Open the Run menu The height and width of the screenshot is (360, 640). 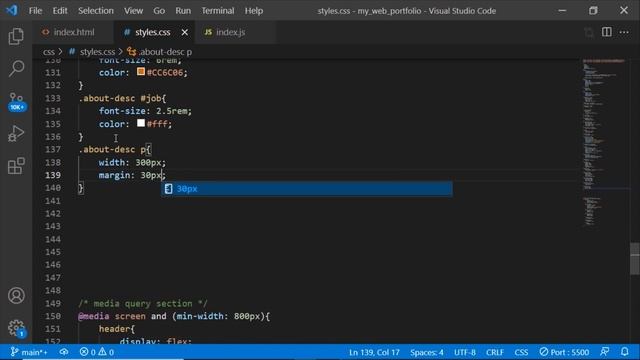pos(183,11)
